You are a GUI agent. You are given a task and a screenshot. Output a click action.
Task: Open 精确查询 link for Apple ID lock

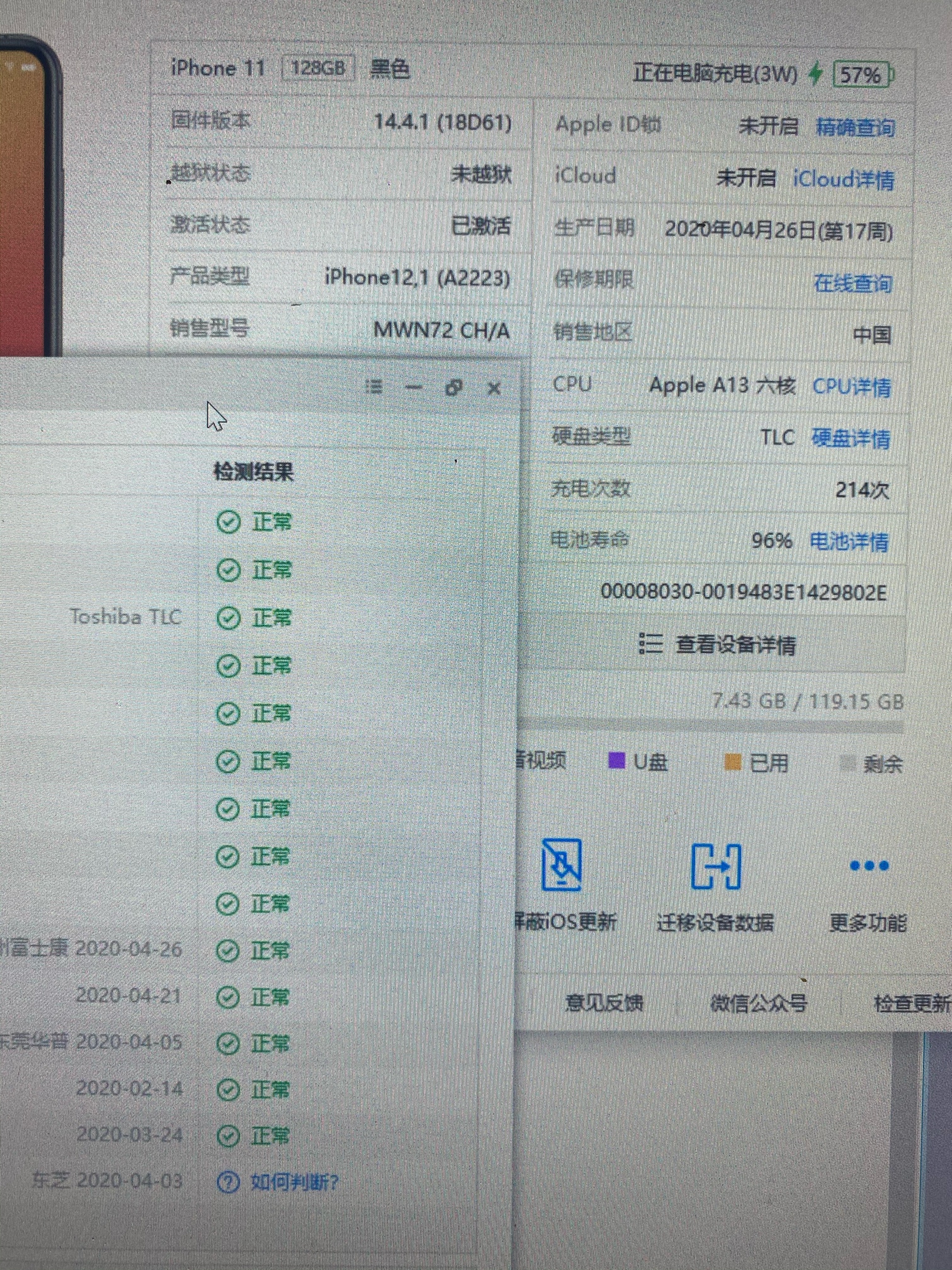pos(855,128)
